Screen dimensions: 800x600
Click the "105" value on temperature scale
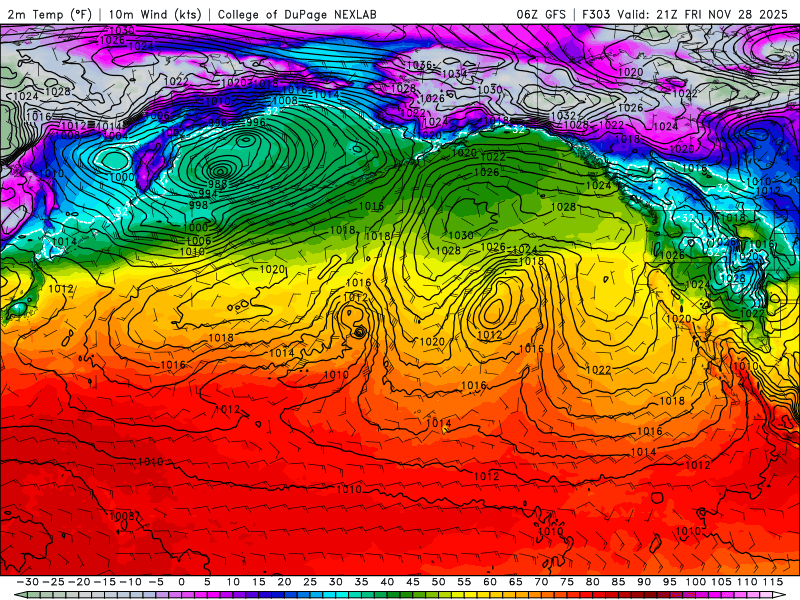coord(721,582)
